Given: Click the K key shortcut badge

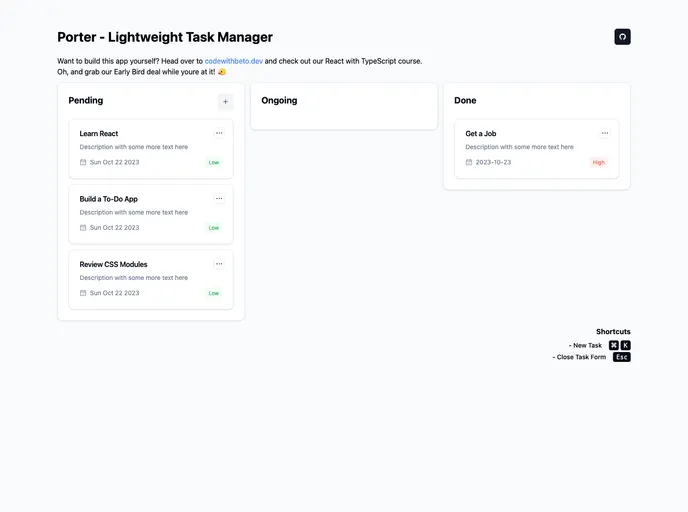Looking at the screenshot, I should [625, 345].
